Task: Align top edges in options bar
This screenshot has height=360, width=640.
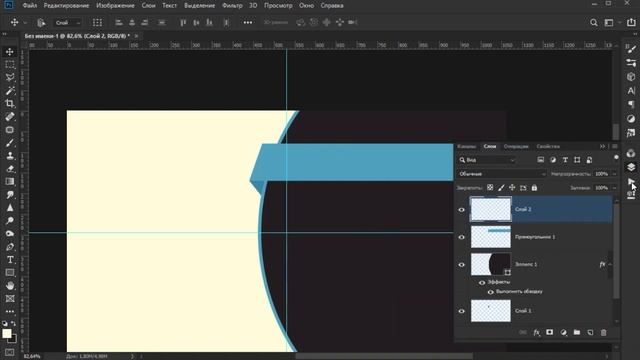Action: click(x=183, y=22)
